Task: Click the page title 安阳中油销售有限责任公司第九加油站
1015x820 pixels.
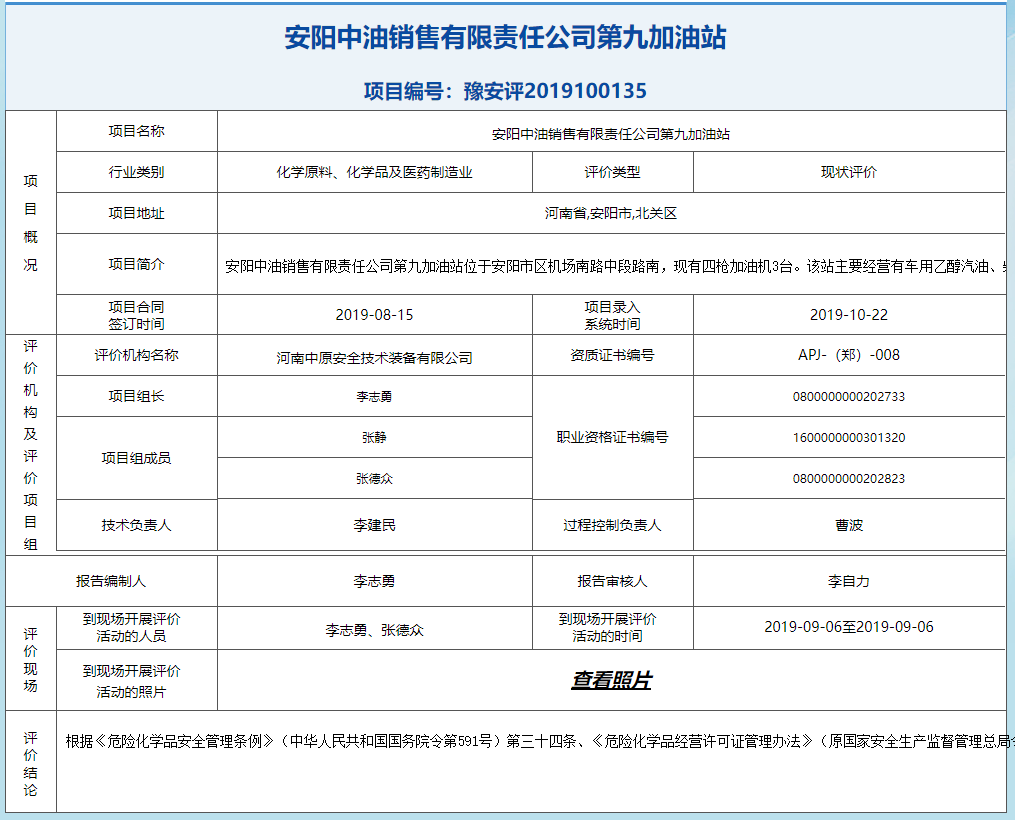Action: point(506,38)
